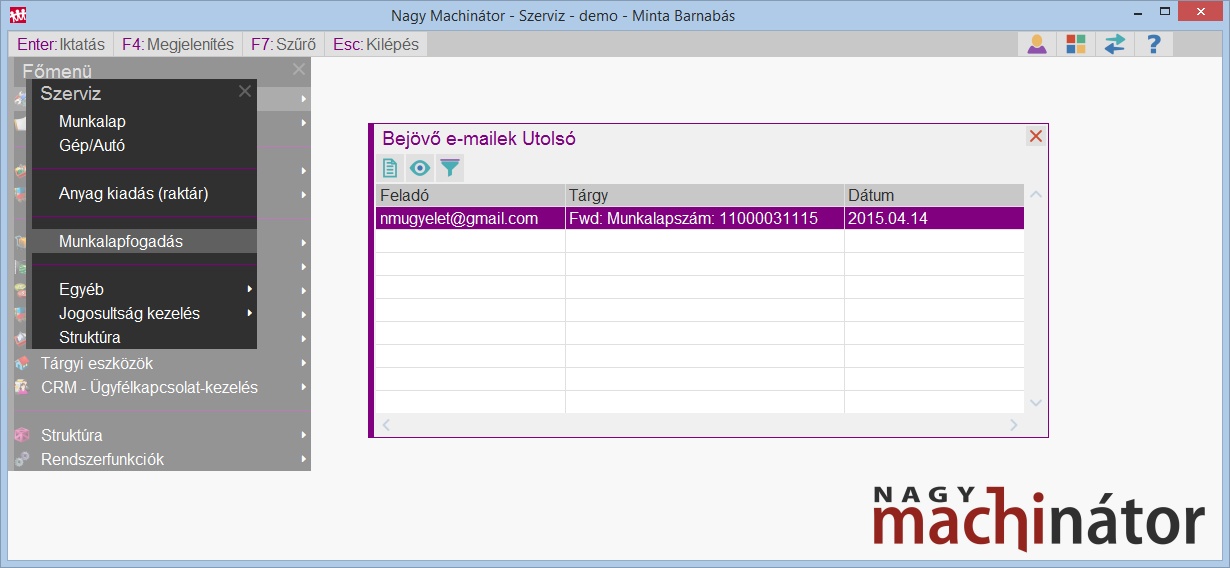Click the eye view icon in e-mail panel
1230x568 pixels.
tap(420, 168)
